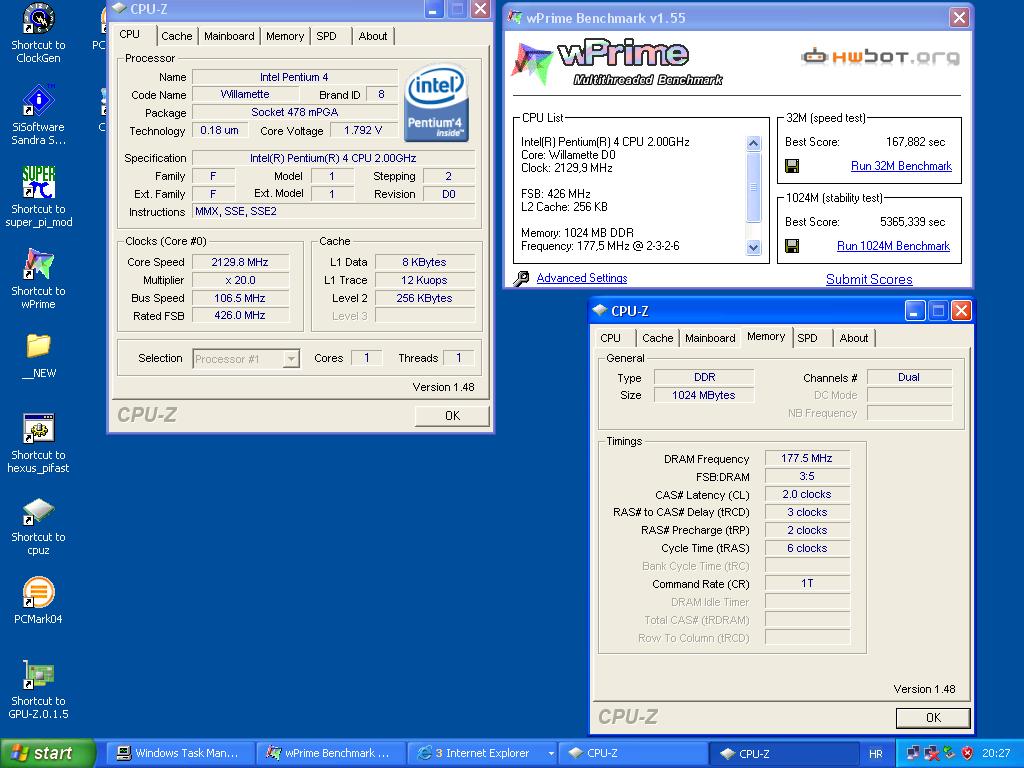Open Mainboard tab in left CPU-Z window
1024x768 pixels.
coord(229,36)
